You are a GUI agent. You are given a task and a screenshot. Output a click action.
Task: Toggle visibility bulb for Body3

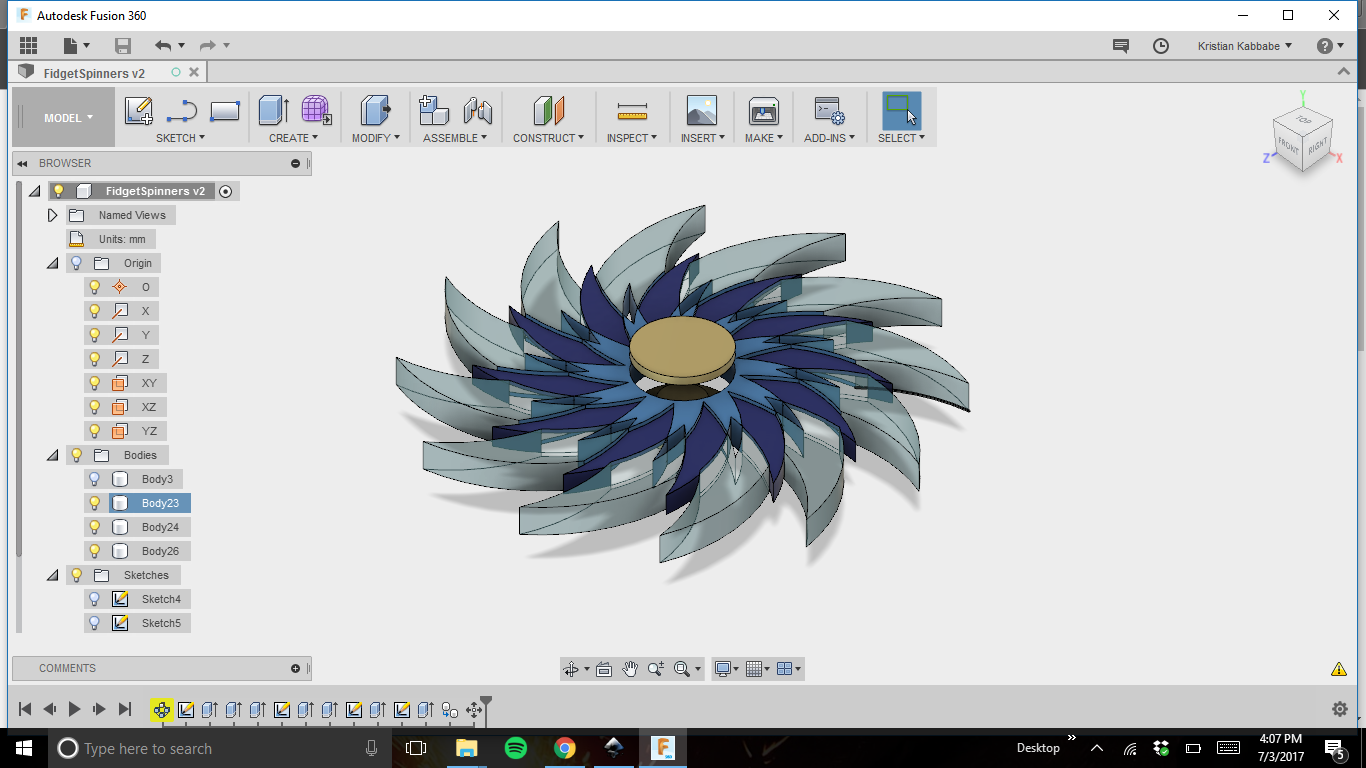click(x=95, y=479)
